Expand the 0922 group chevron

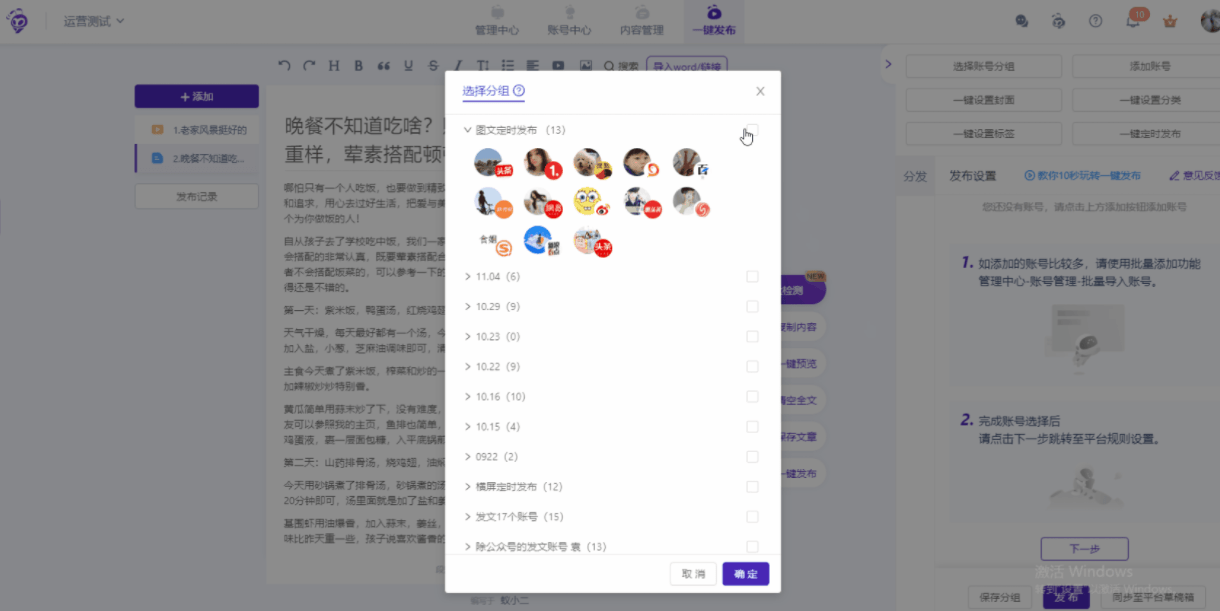click(467, 457)
